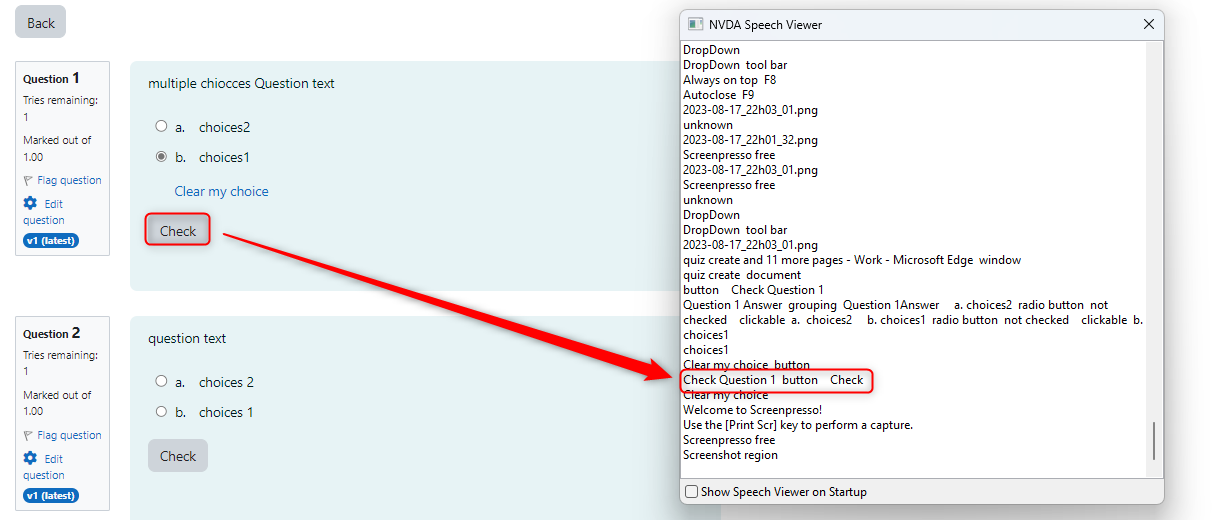Image resolution: width=1213 pixels, height=520 pixels.
Task: Click 'multiple chiocces Question text' heading
Action: click(x=241, y=83)
